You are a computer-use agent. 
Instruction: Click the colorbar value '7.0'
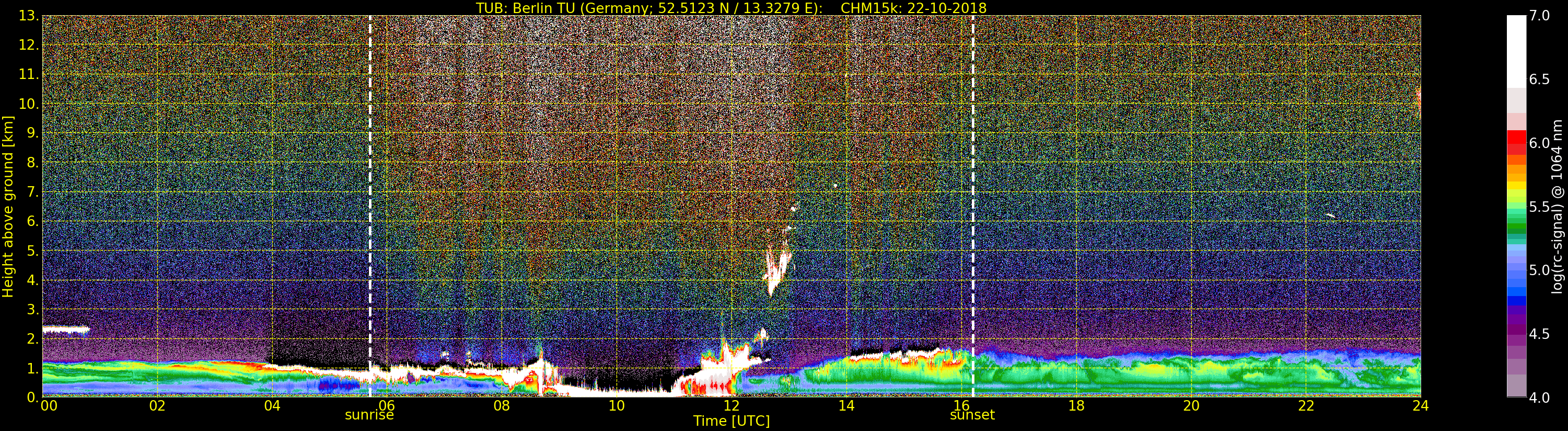[1539, 16]
